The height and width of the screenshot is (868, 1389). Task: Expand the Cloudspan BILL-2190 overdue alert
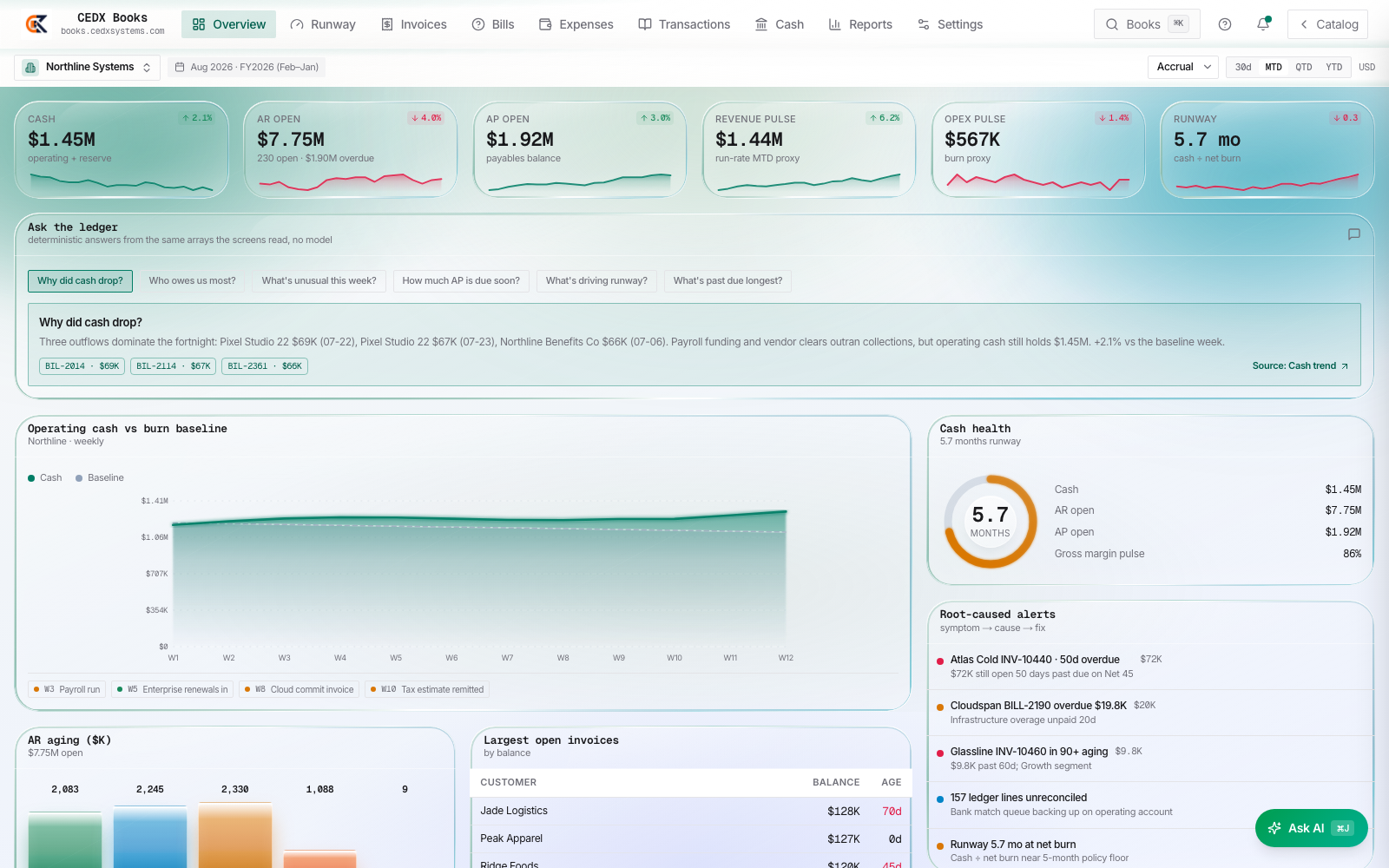(x=1150, y=713)
